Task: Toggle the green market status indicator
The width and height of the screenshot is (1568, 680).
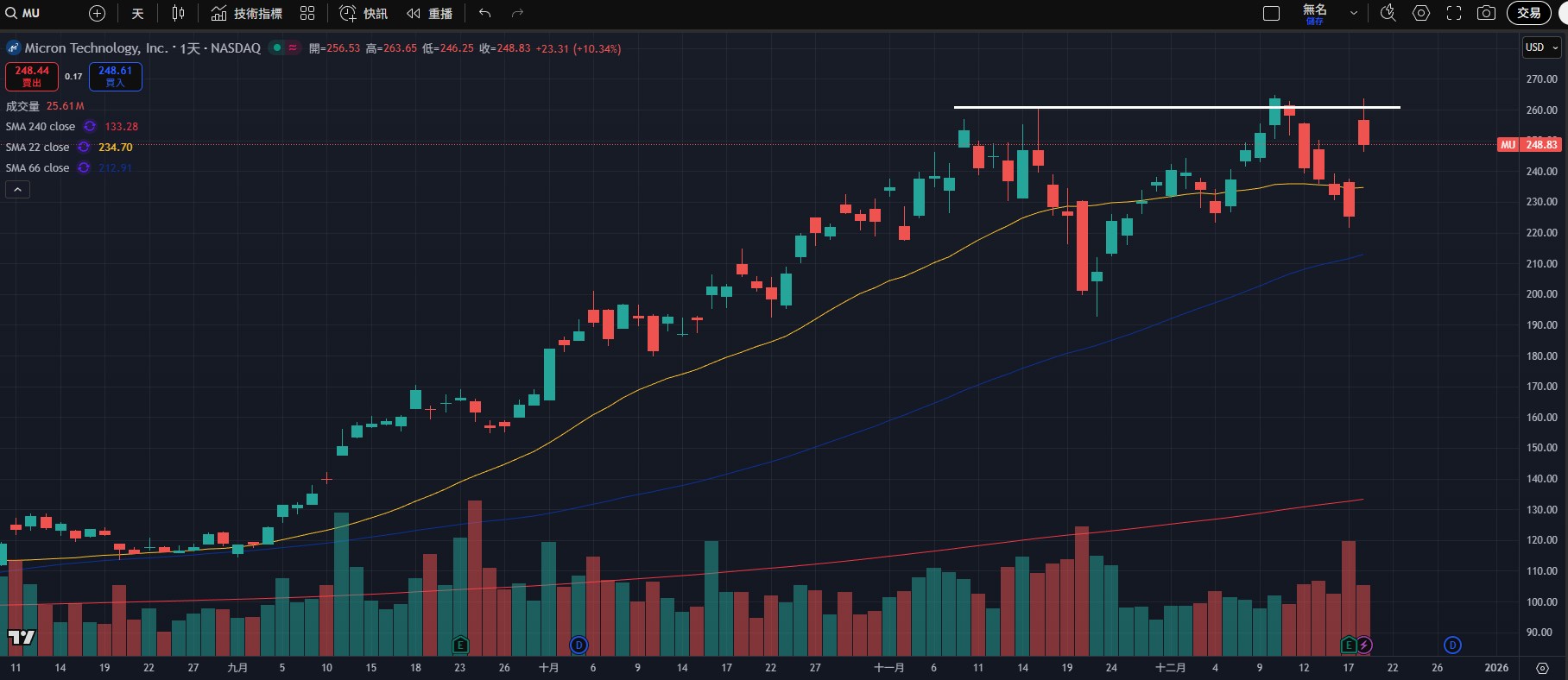Action: click(x=276, y=47)
